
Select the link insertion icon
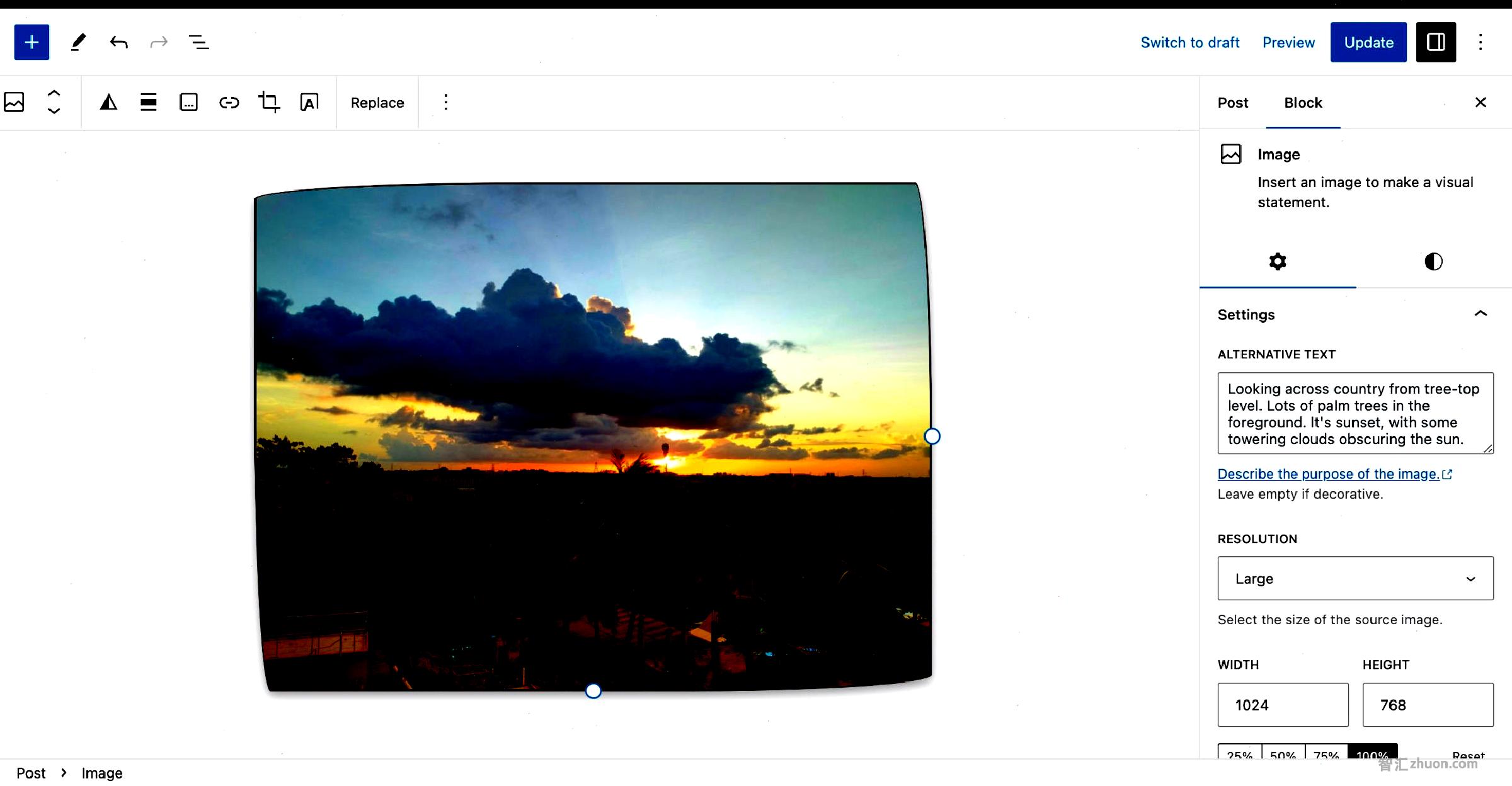coord(228,102)
